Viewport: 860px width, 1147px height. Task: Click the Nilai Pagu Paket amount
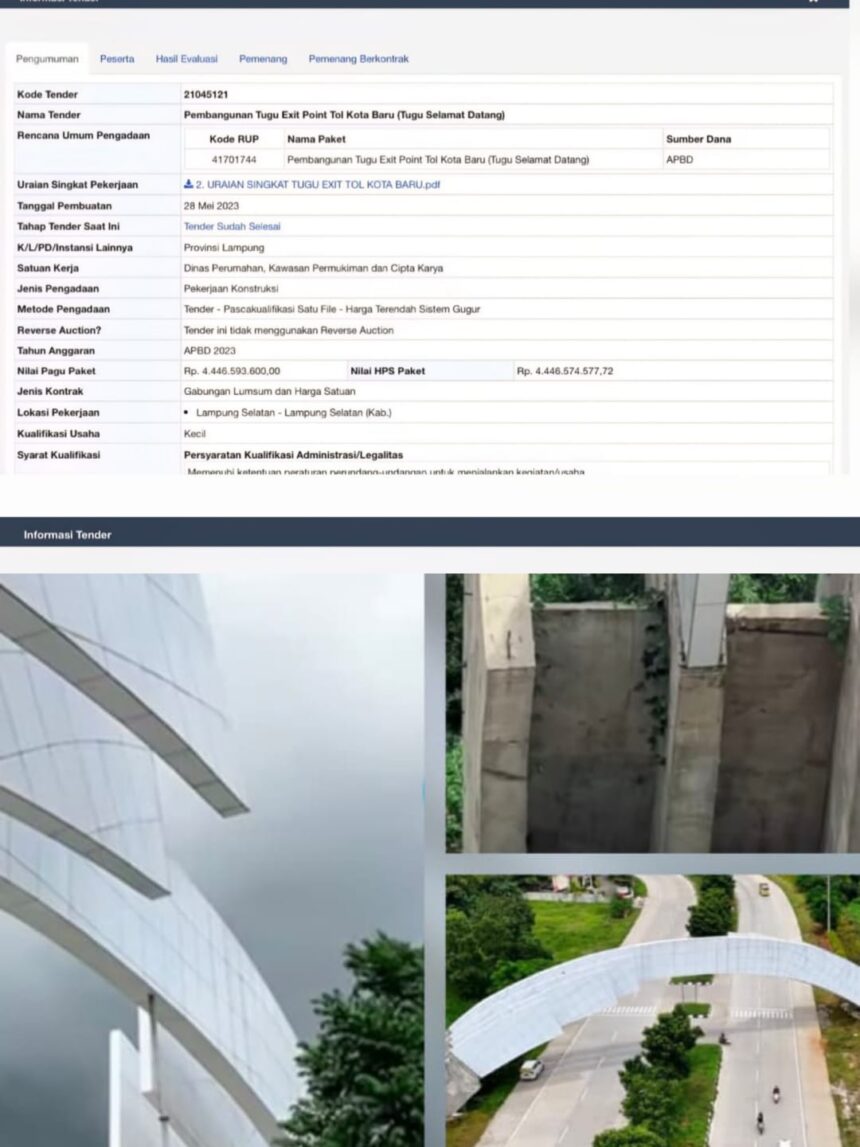[x=232, y=371]
